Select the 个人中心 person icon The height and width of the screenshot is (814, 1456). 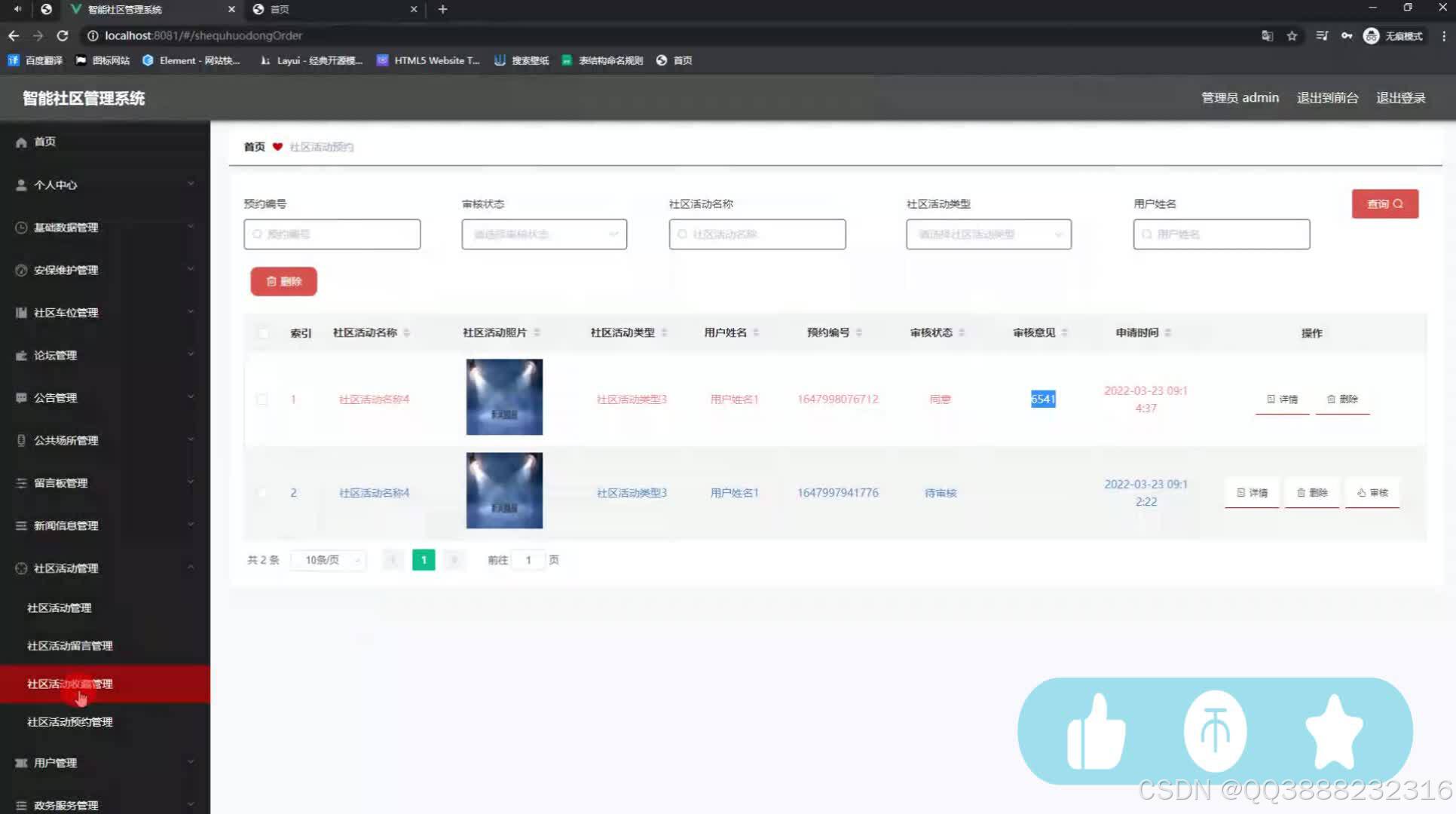(x=20, y=185)
